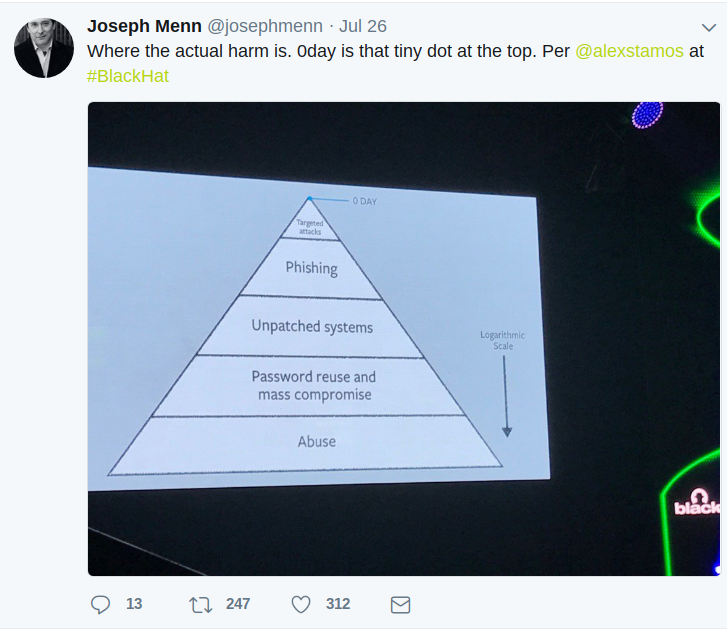The width and height of the screenshot is (727, 636).
Task: Click the retweet count 247
Action: pyautogui.click(x=238, y=604)
